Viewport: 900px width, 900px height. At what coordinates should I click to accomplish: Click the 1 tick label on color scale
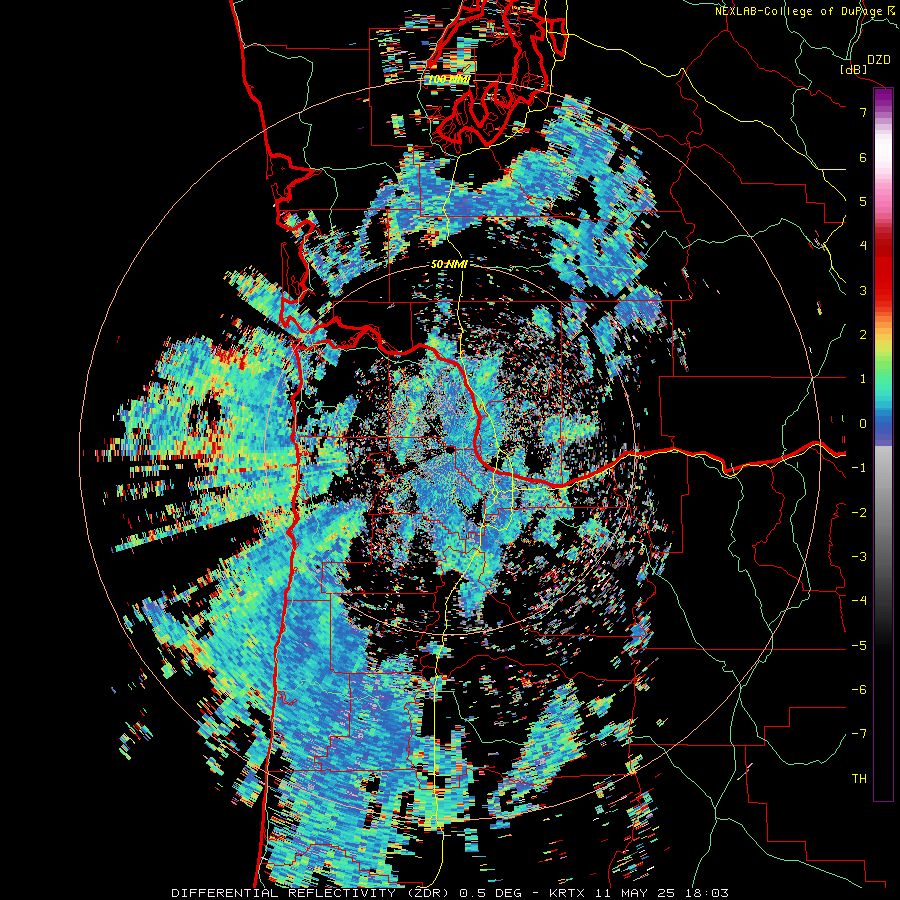coord(863,379)
